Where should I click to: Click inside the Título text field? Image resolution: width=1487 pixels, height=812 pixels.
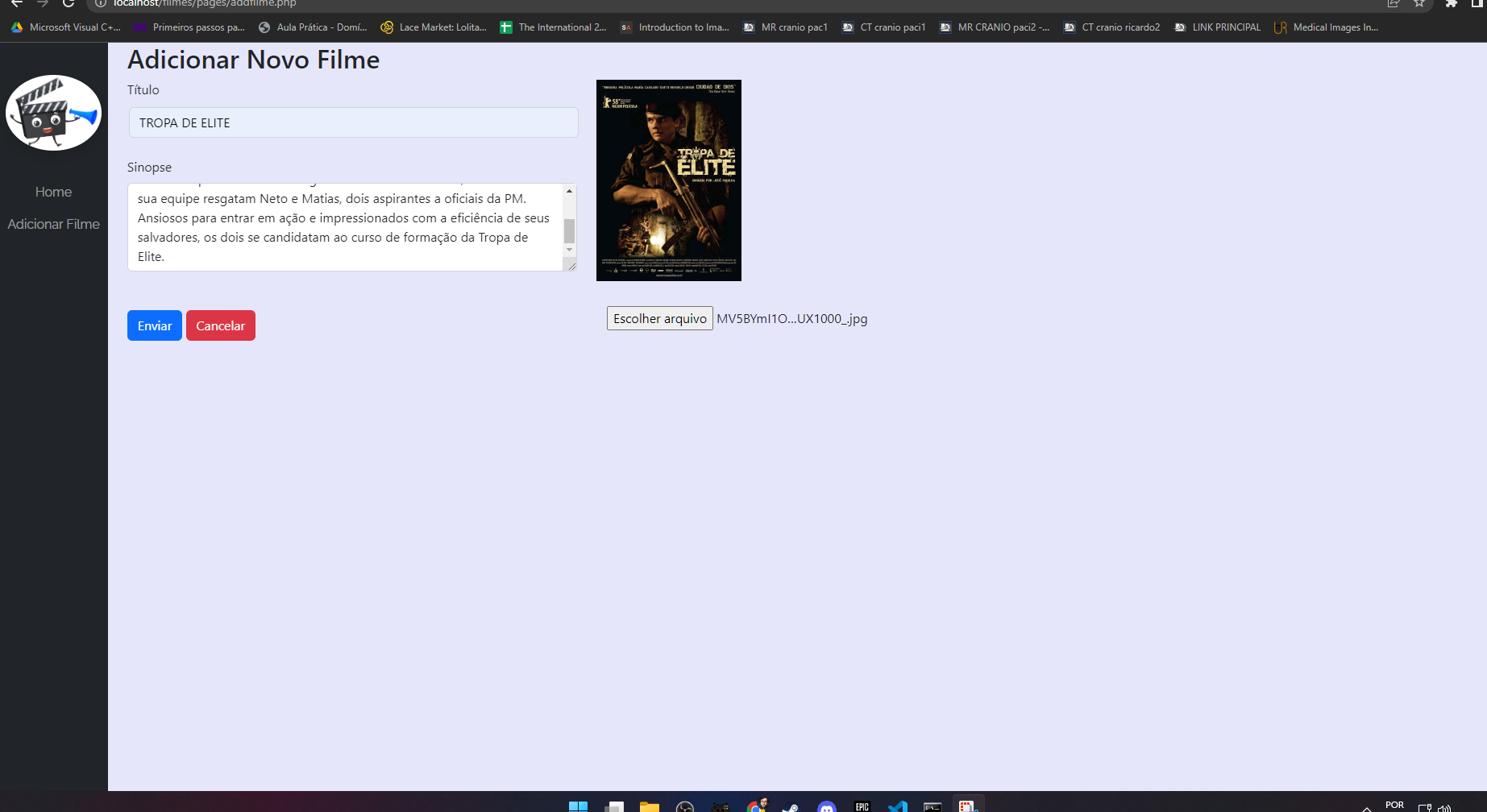tap(353, 122)
